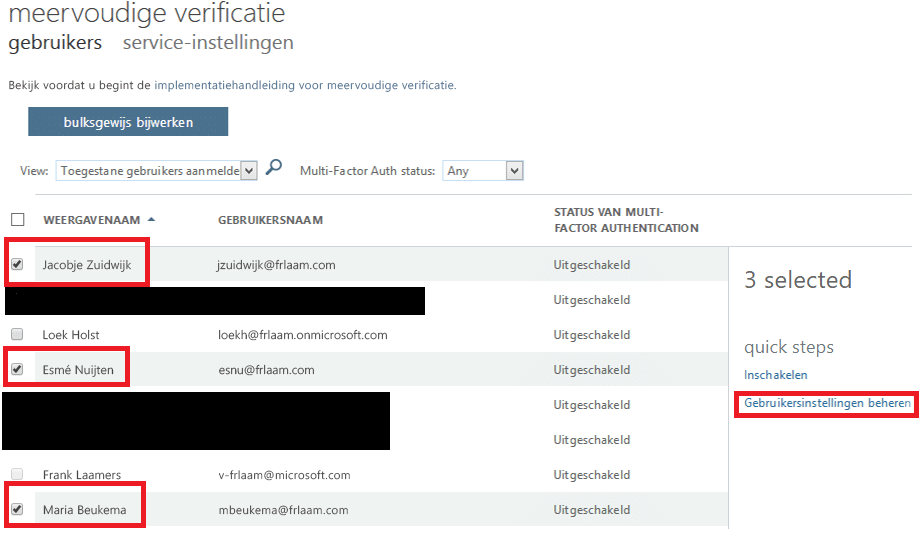Click Gebruikersinstellingen beheren link
Screen dimensions: 920x543
(827, 403)
